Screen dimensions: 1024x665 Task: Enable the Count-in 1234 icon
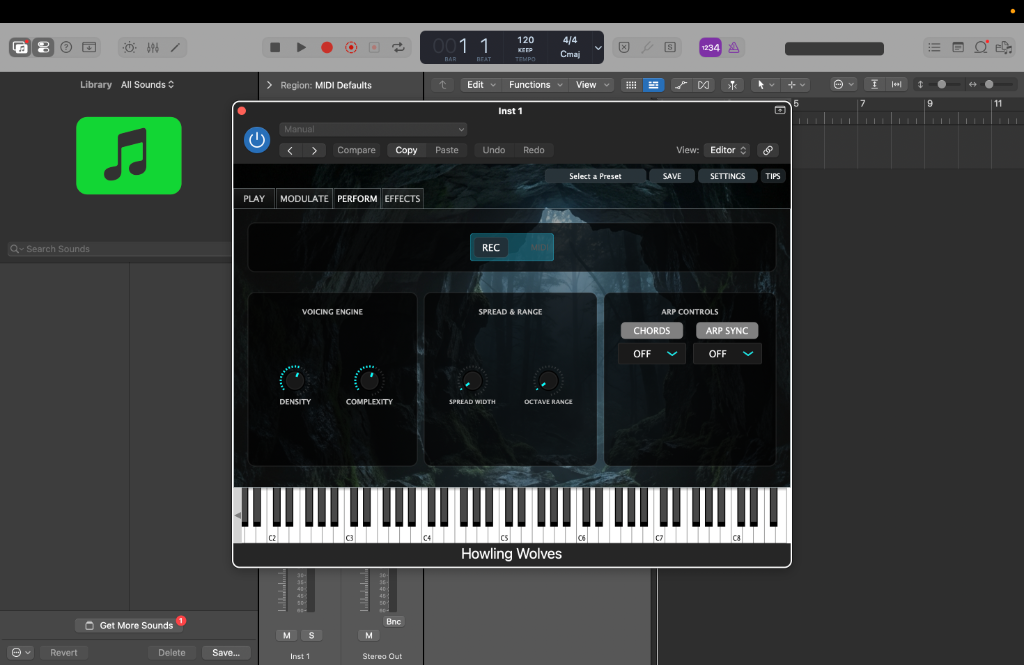coord(709,47)
